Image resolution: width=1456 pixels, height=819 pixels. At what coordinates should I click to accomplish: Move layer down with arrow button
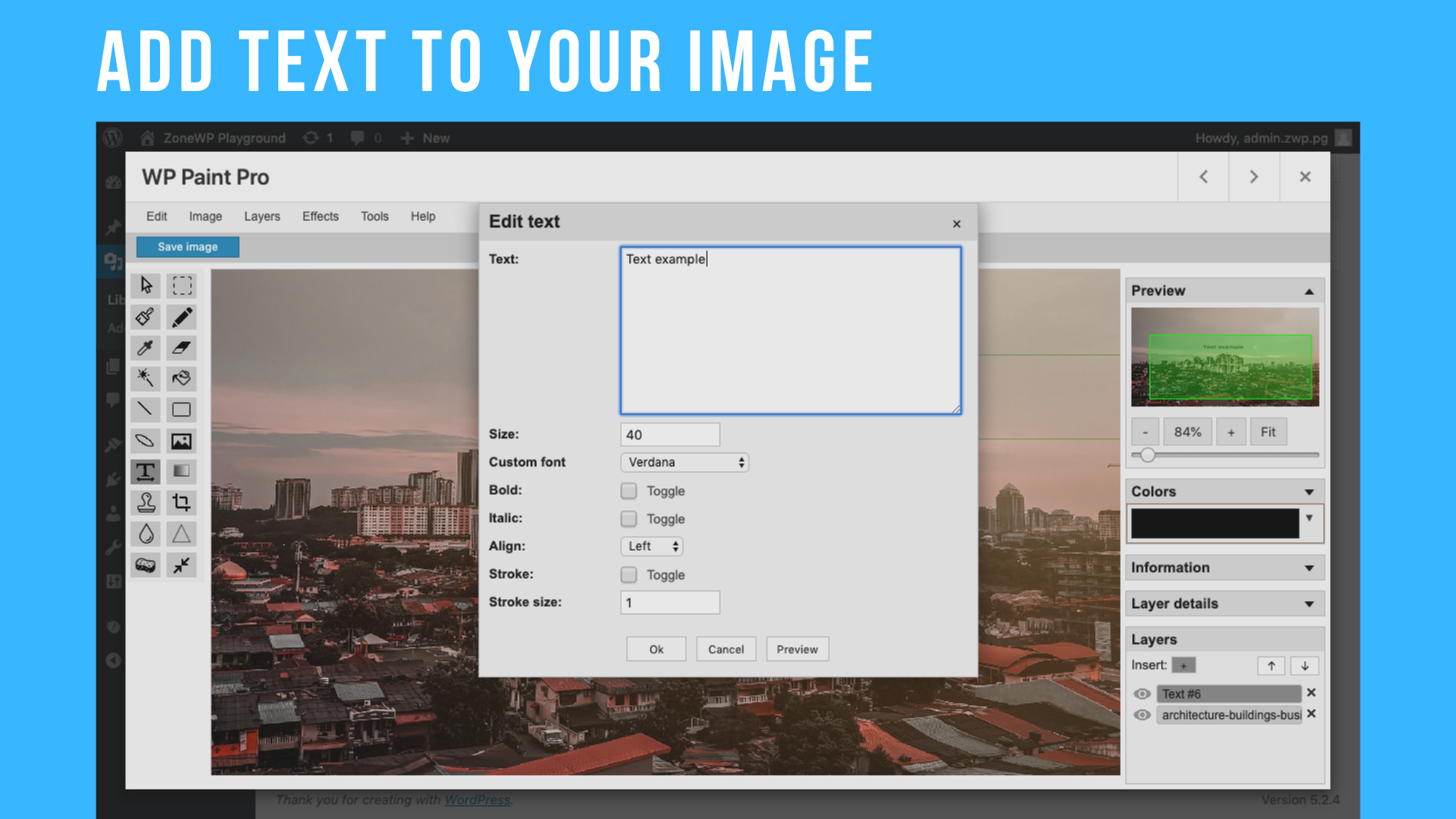tap(1305, 666)
